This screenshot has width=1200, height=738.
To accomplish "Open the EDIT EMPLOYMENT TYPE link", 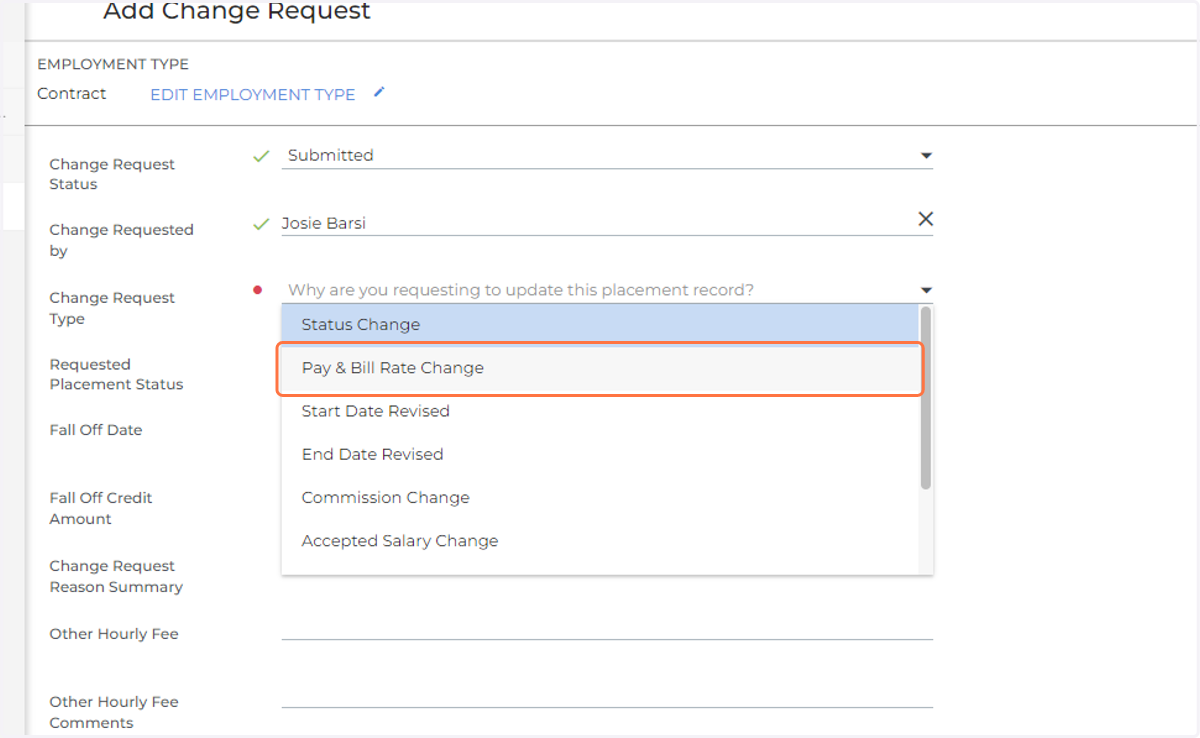I will [253, 94].
